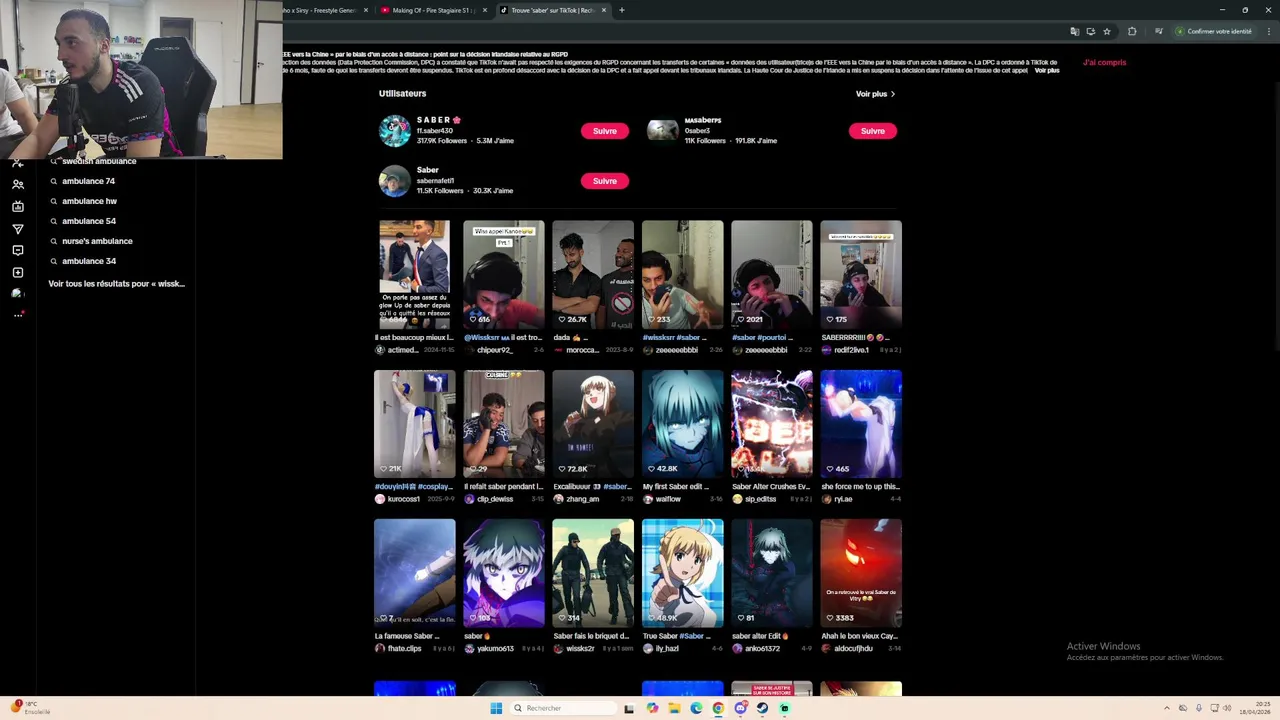Open the Chrome extensions puzzle icon

point(1132,31)
